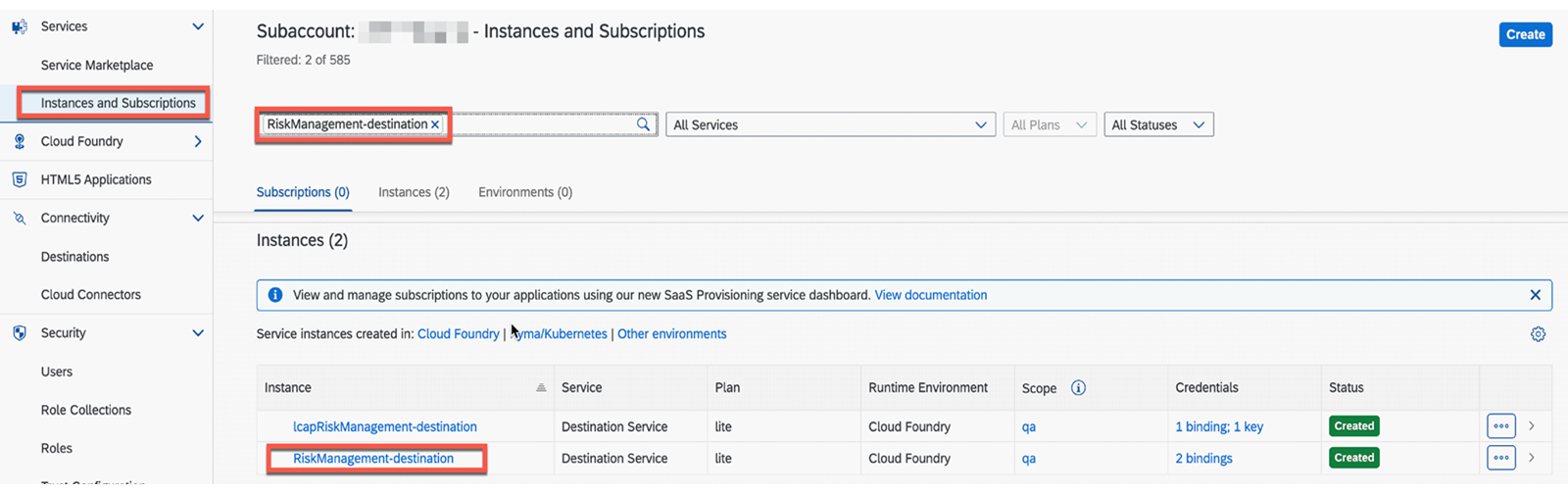Dismiss the SaaS Provisioning info banner
The width and height of the screenshot is (1568, 494).
click(1535, 295)
